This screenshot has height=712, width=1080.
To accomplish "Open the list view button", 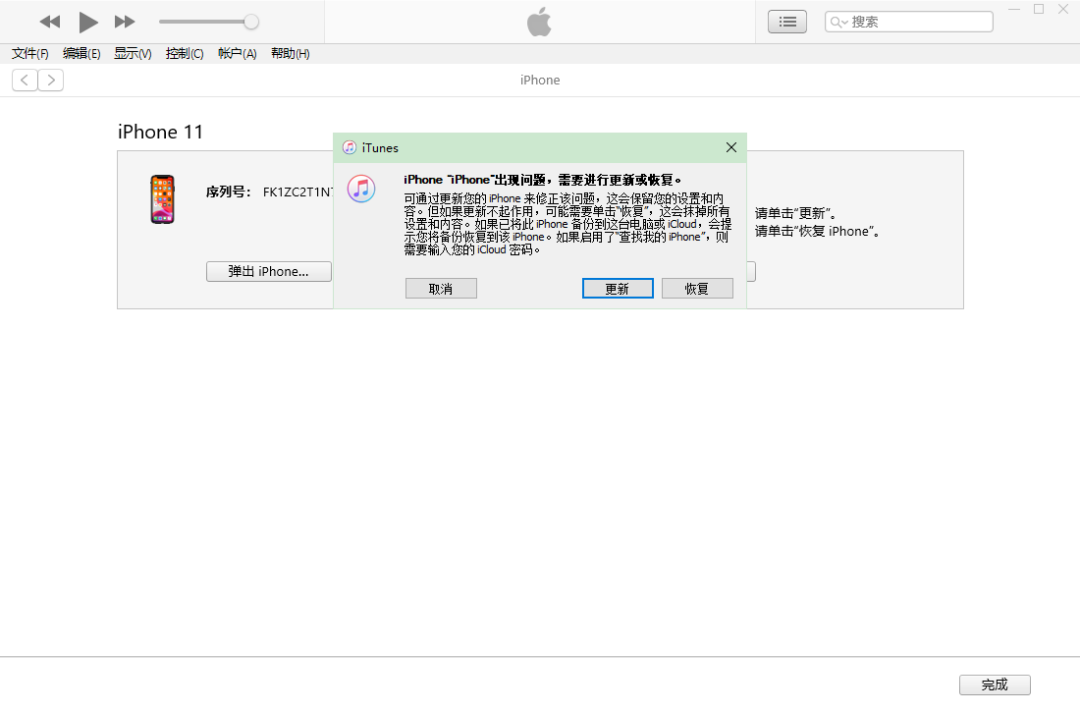I will click(787, 22).
